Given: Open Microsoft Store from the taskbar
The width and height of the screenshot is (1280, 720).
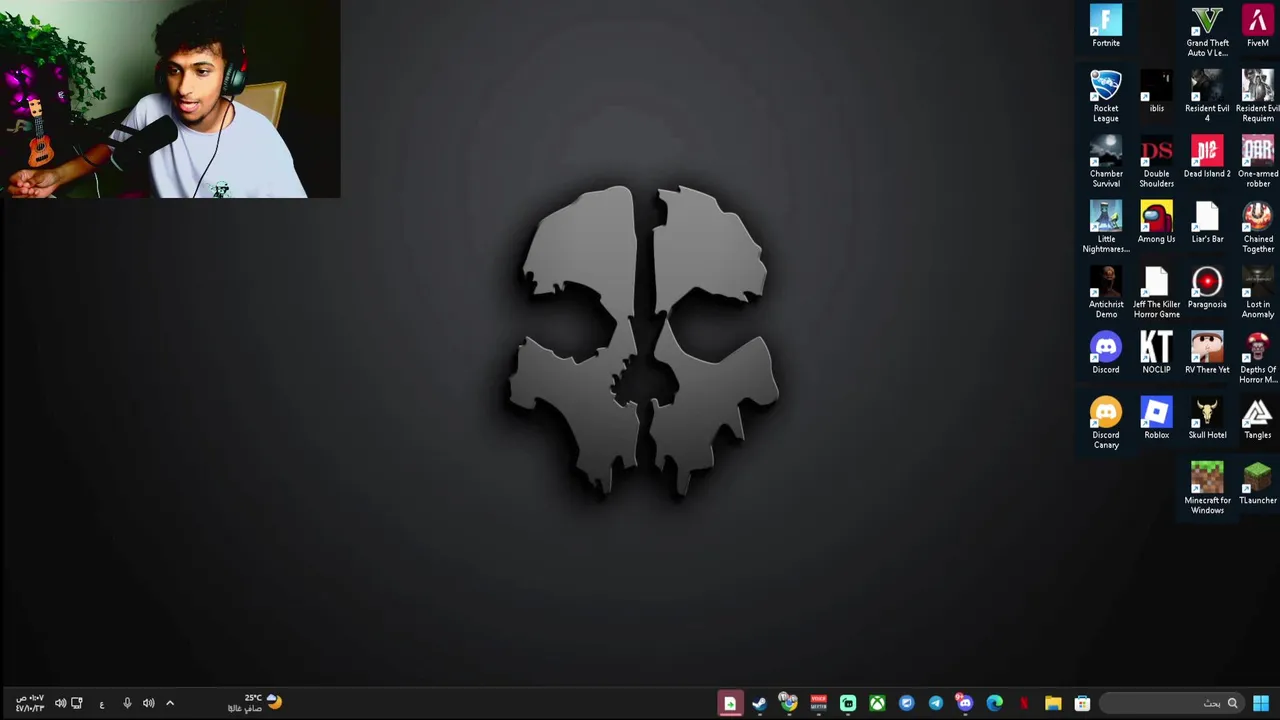Looking at the screenshot, I should (1082, 703).
